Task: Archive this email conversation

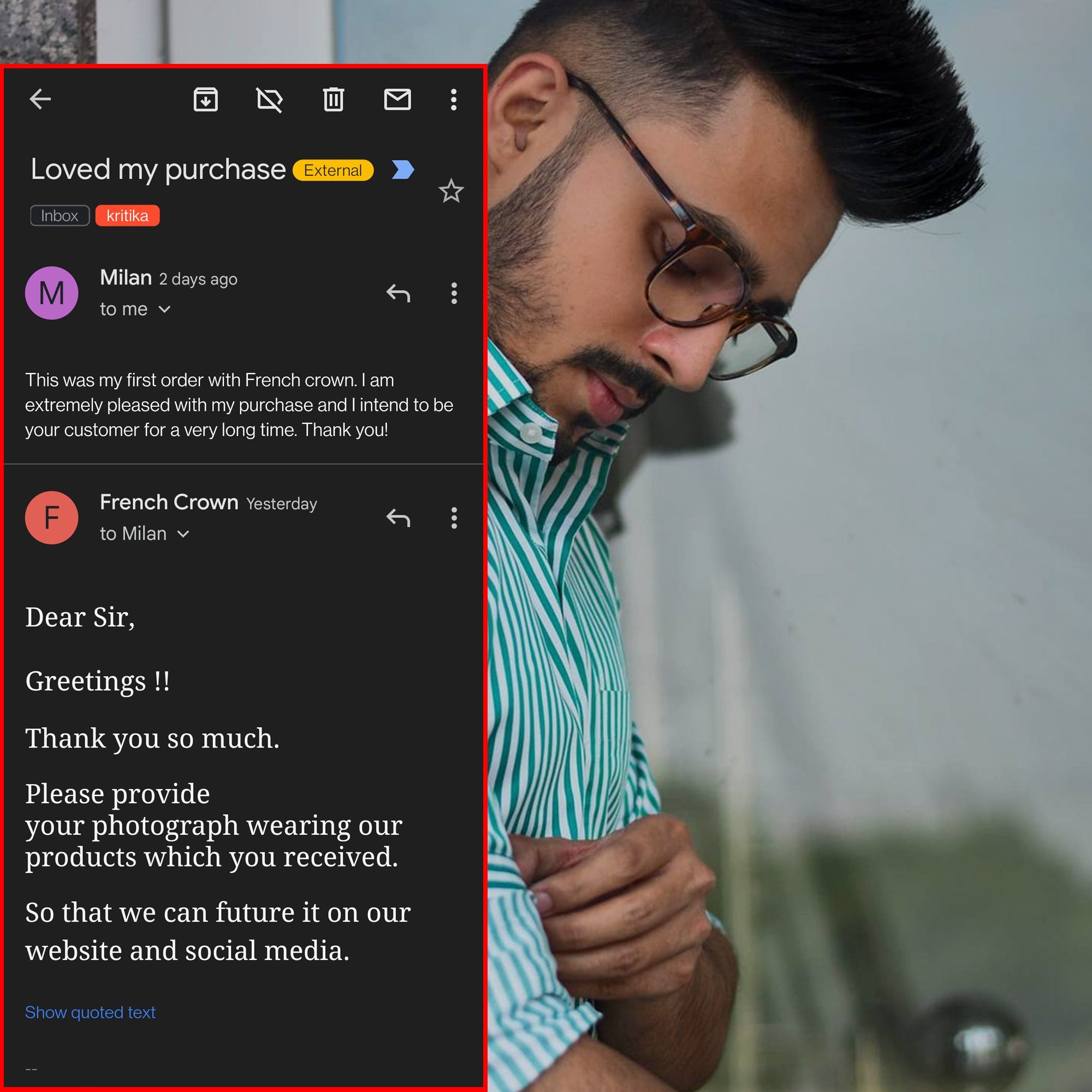Action: tap(206, 99)
